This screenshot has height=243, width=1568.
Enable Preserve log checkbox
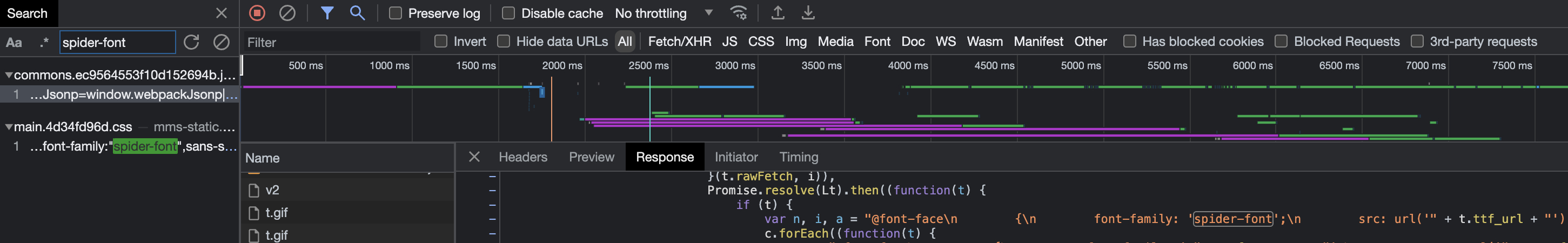coord(396,13)
